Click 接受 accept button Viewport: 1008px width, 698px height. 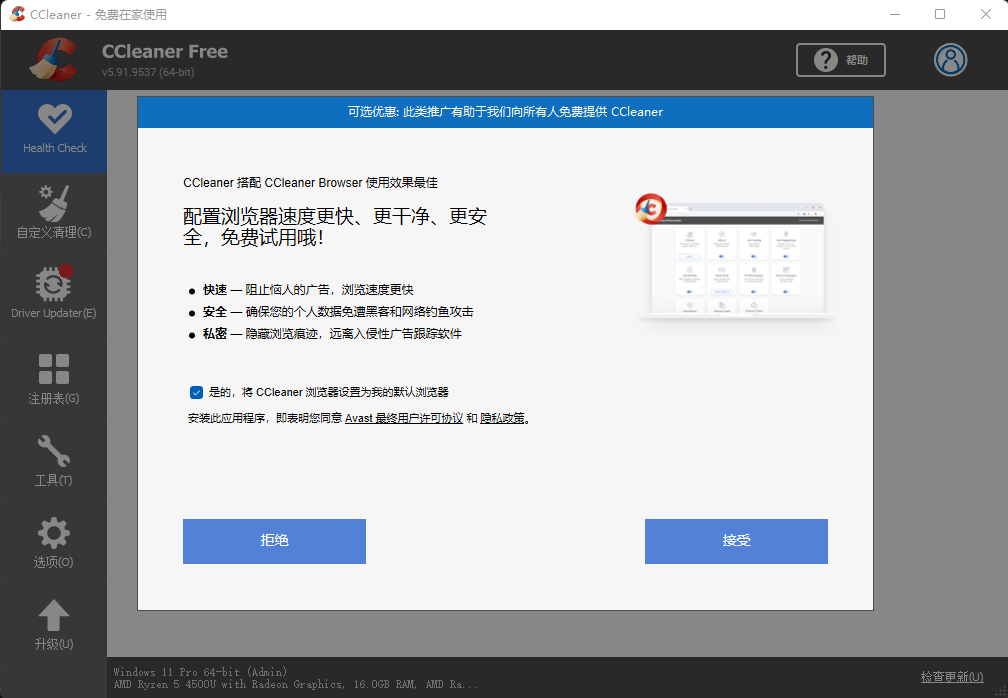pos(736,541)
